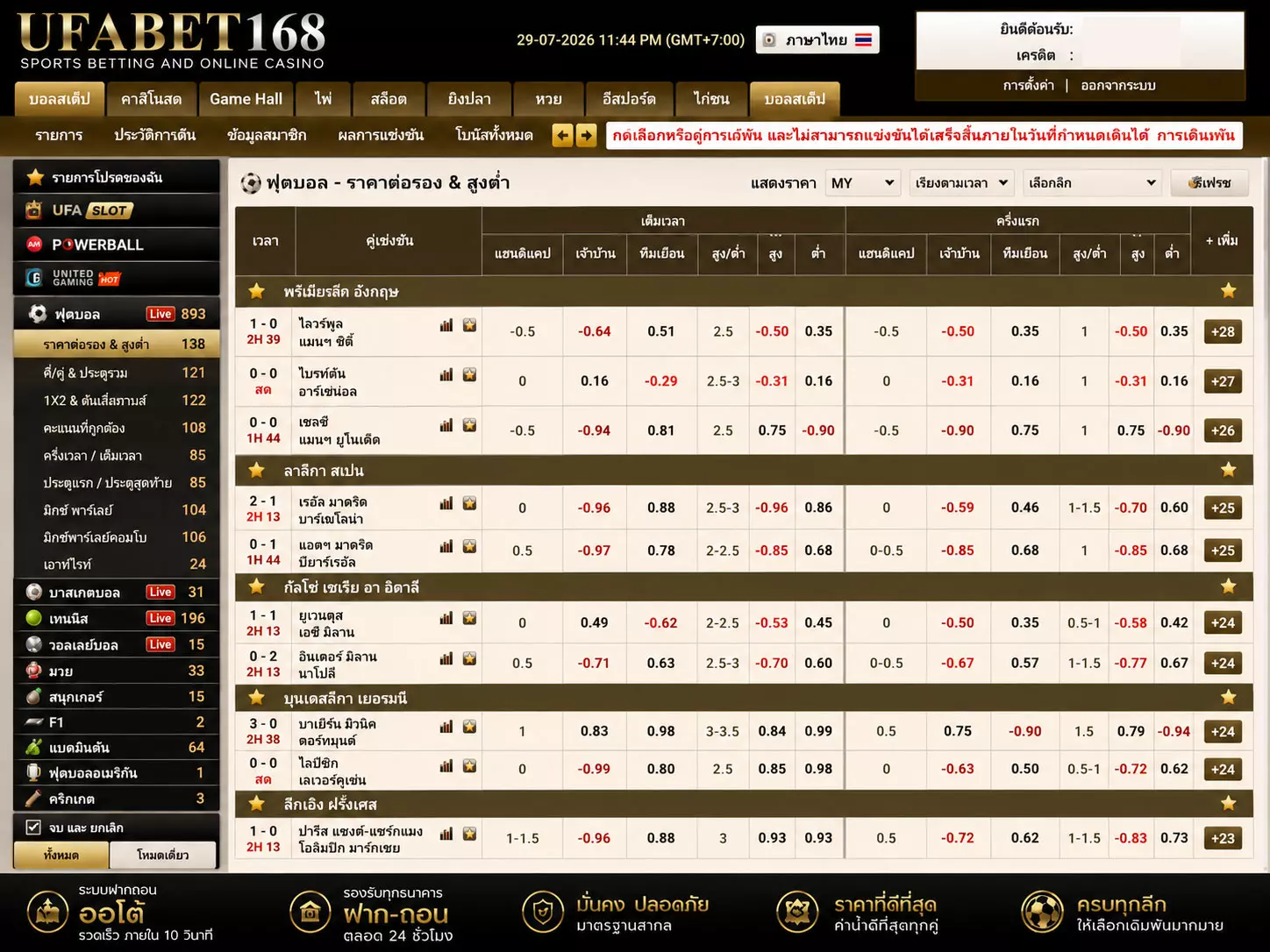Open statistics chart for เชลซี match
The width and height of the screenshot is (1270, 952).
pyautogui.click(x=446, y=425)
